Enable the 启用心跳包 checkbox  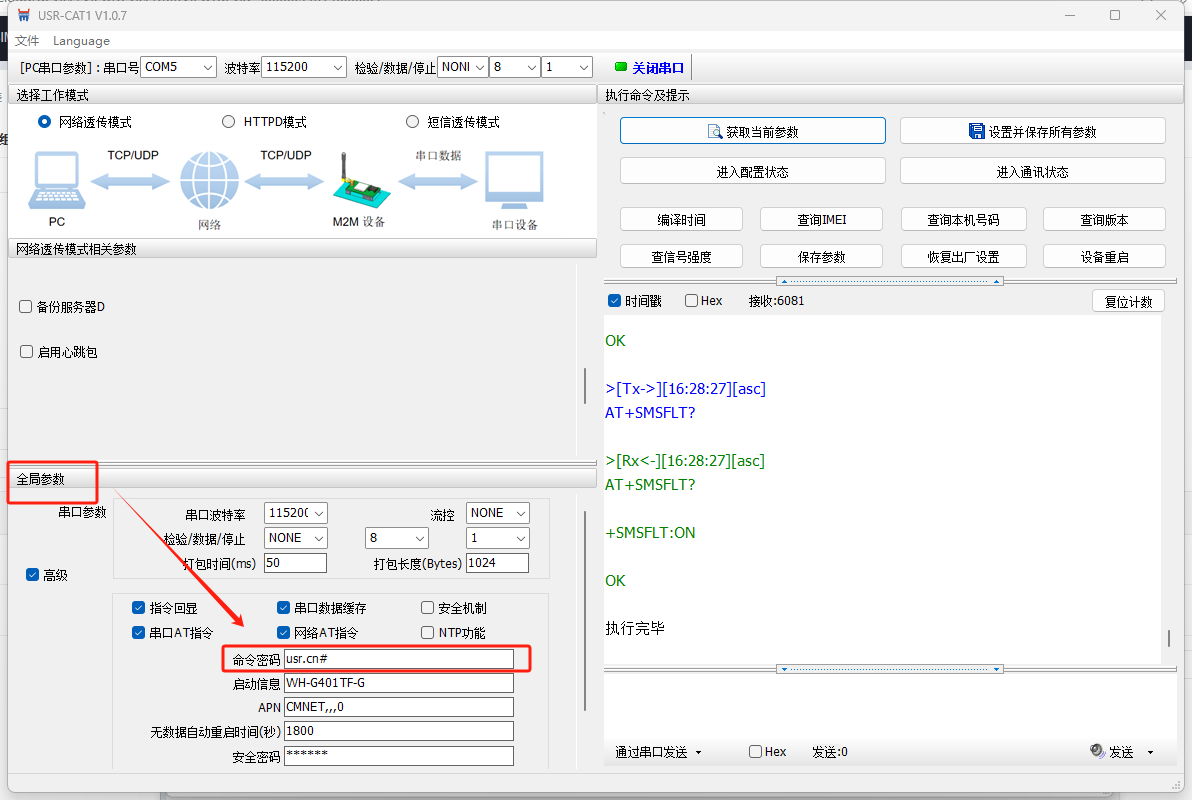pyautogui.click(x=26, y=352)
